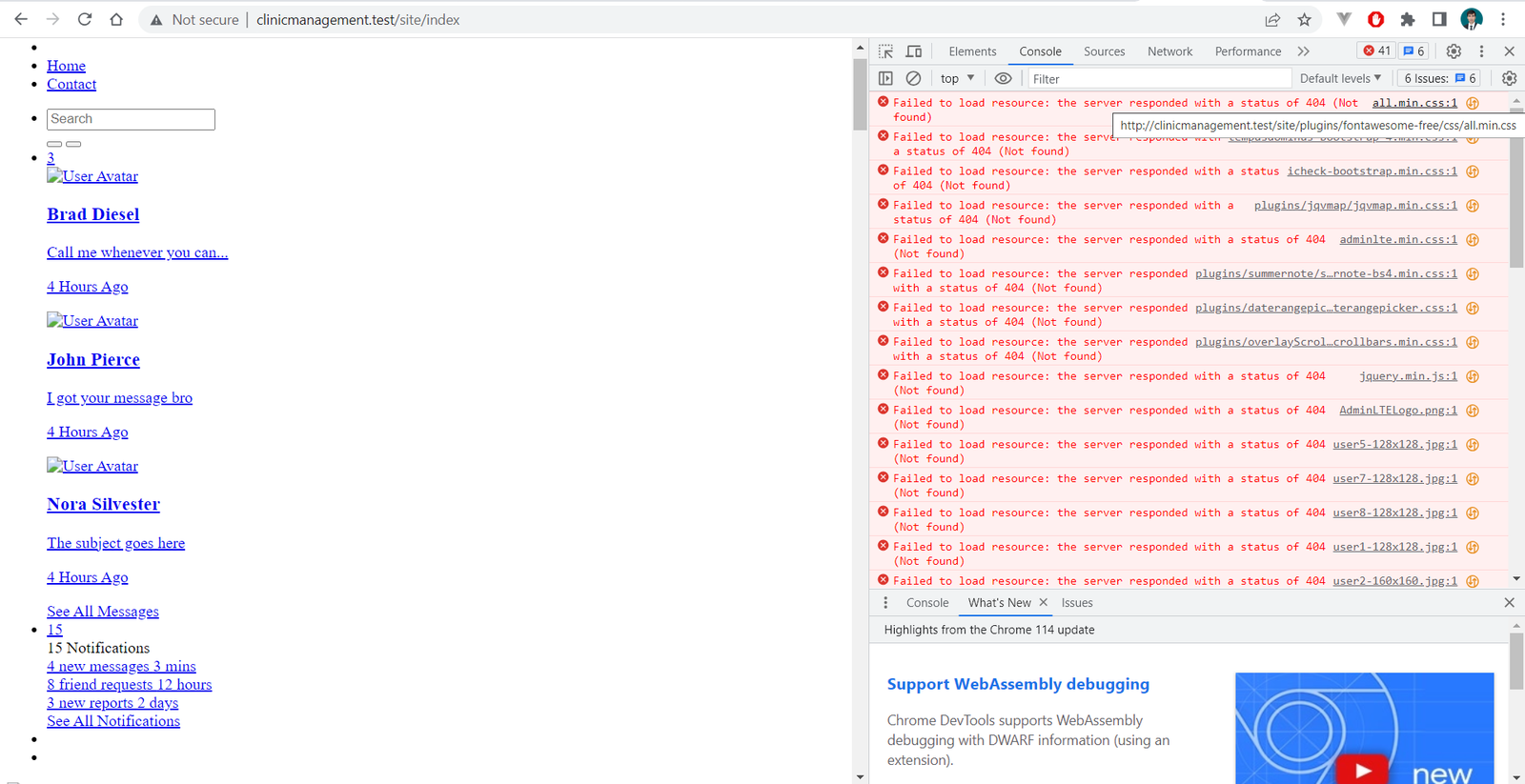The width and height of the screenshot is (1525, 784).
Task: Open the extensions puzzle icon
Action: pos(1407,19)
